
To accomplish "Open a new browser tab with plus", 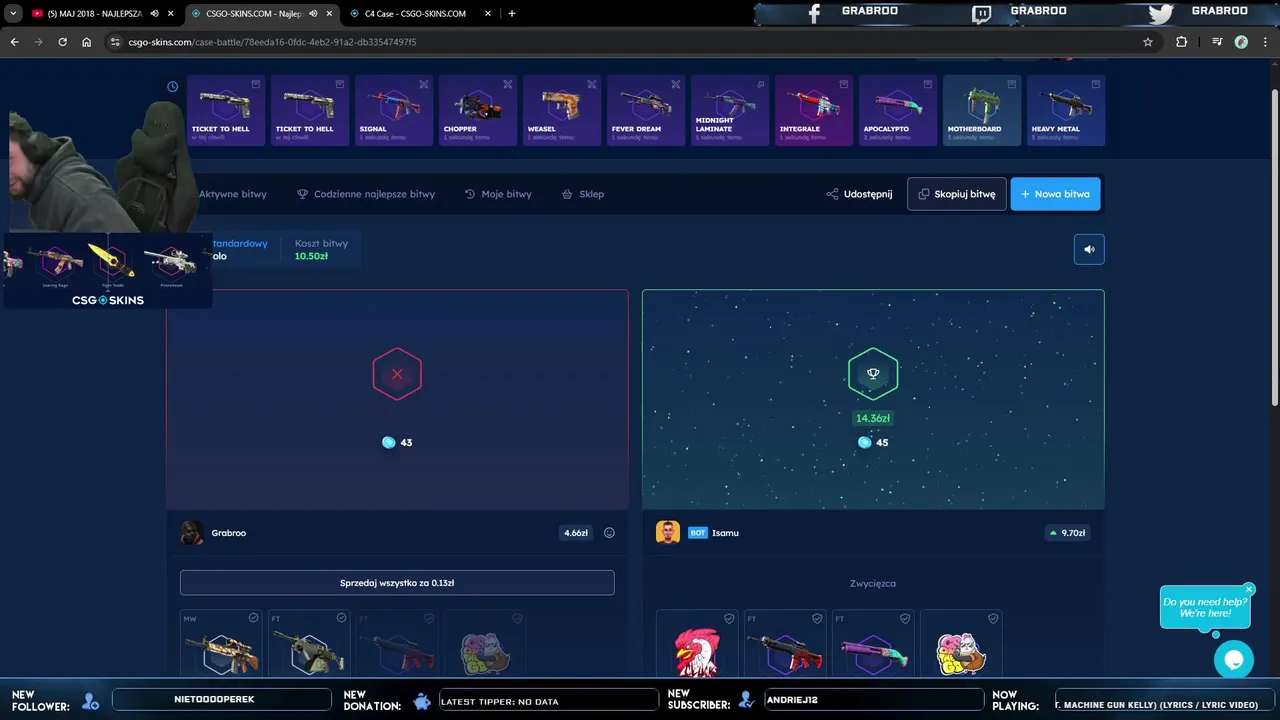I will (x=511, y=14).
